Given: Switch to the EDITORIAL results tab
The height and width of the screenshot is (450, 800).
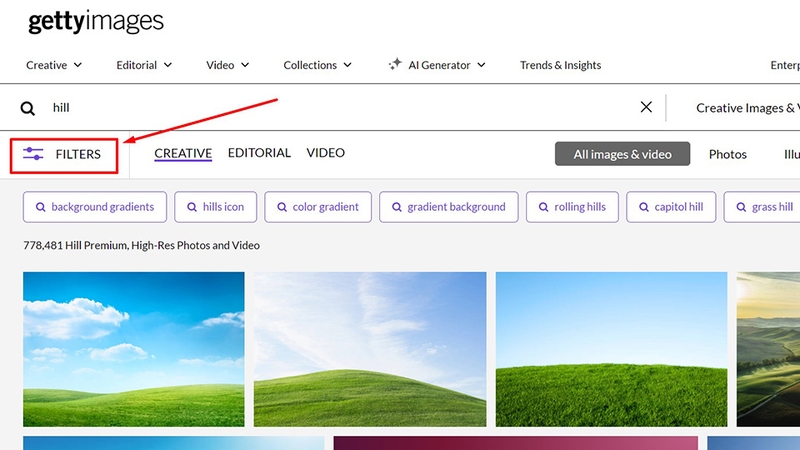Looking at the screenshot, I should tap(259, 153).
